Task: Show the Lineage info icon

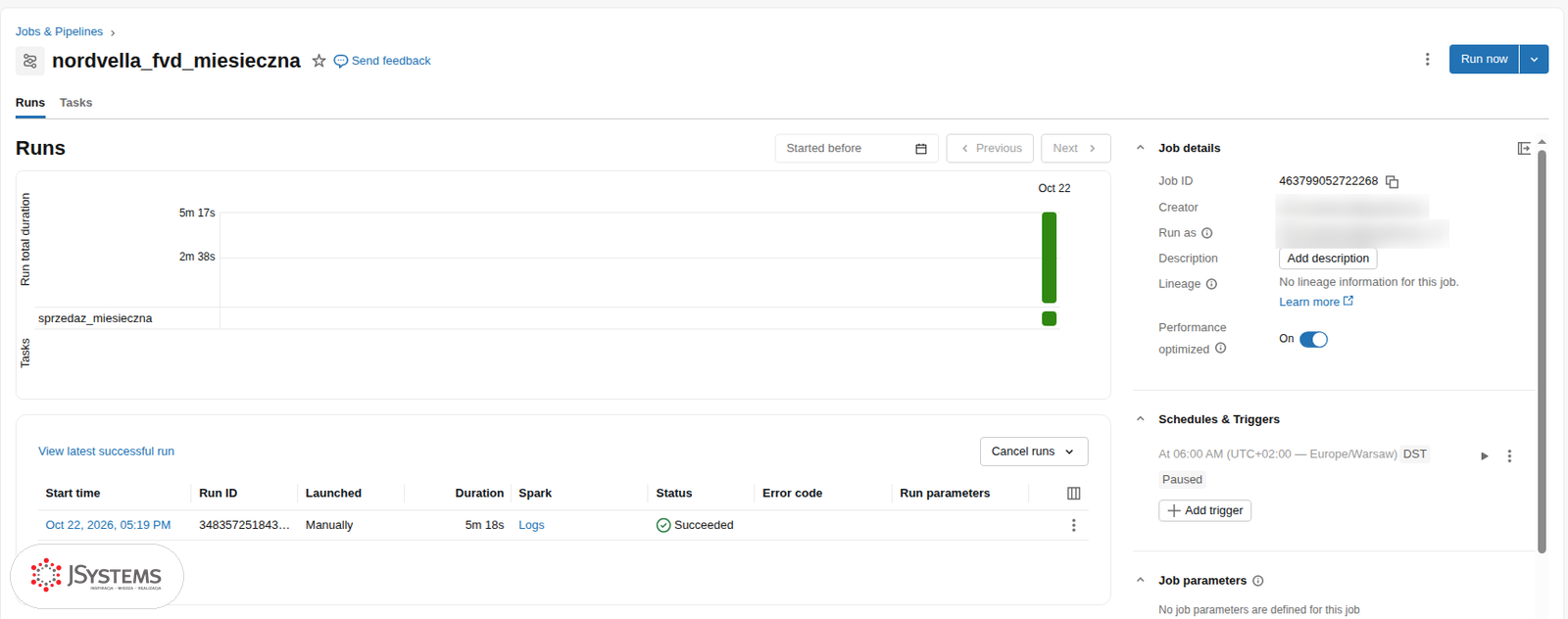Action: tap(1211, 284)
